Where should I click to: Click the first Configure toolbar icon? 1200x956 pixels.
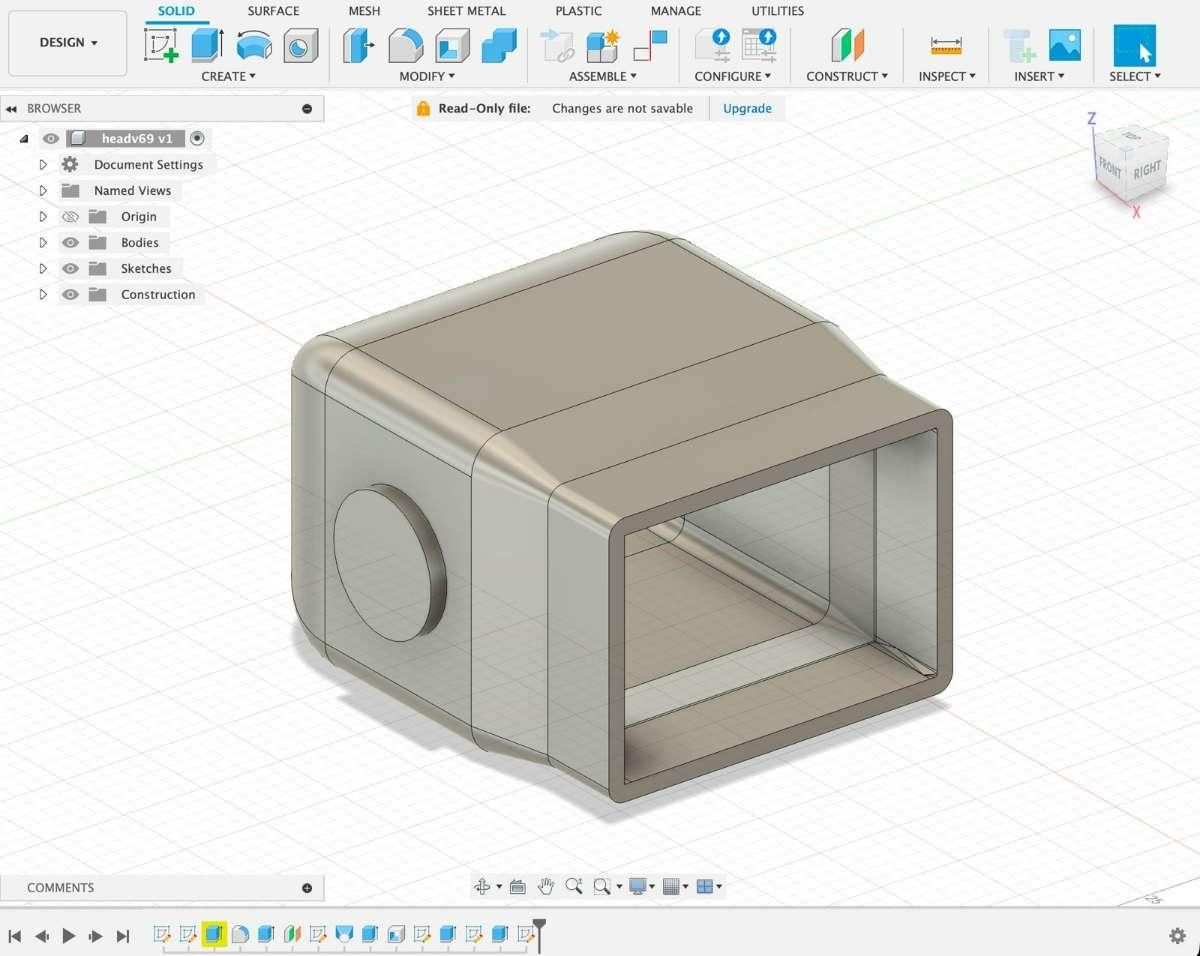pos(713,45)
